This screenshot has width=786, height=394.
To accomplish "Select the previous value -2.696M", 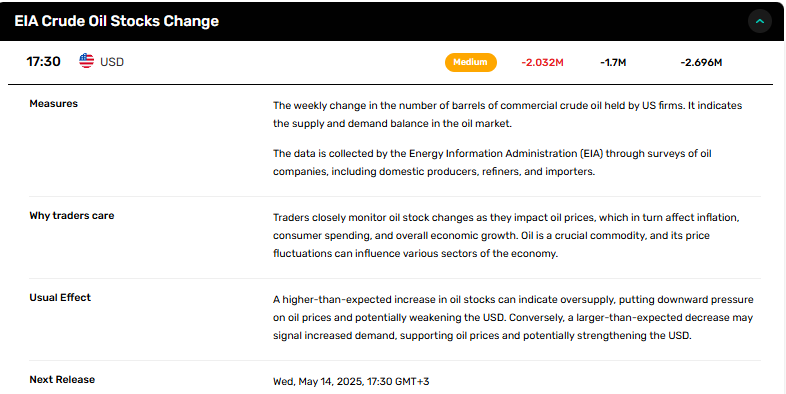I will (x=701, y=63).
